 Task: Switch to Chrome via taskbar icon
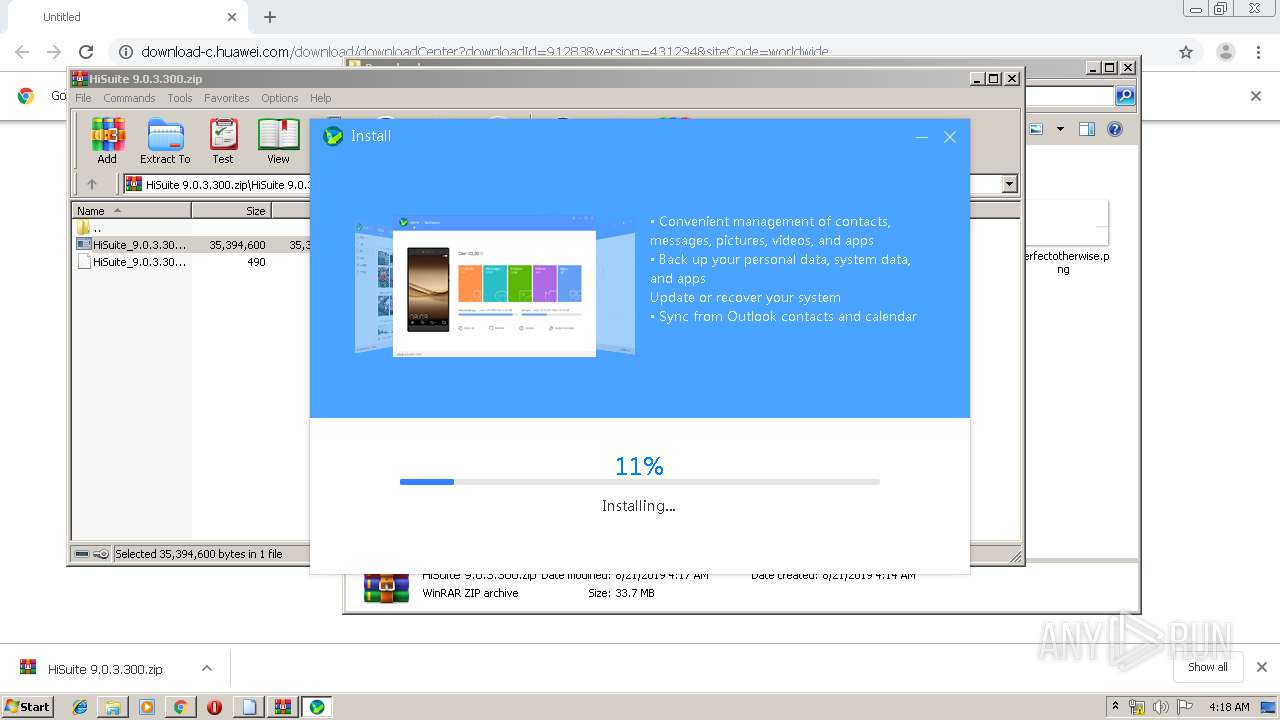point(180,707)
